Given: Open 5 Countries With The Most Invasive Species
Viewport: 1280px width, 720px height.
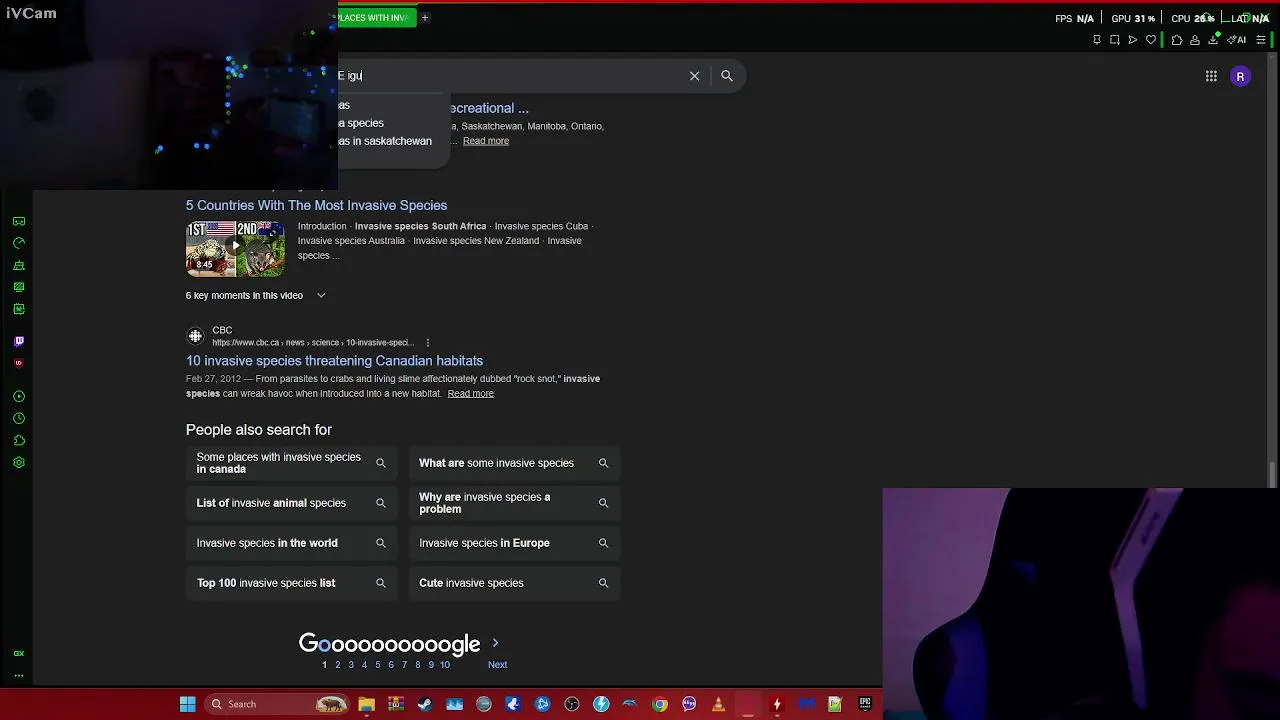Looking at the screenshot, I should tap(316, 205).
